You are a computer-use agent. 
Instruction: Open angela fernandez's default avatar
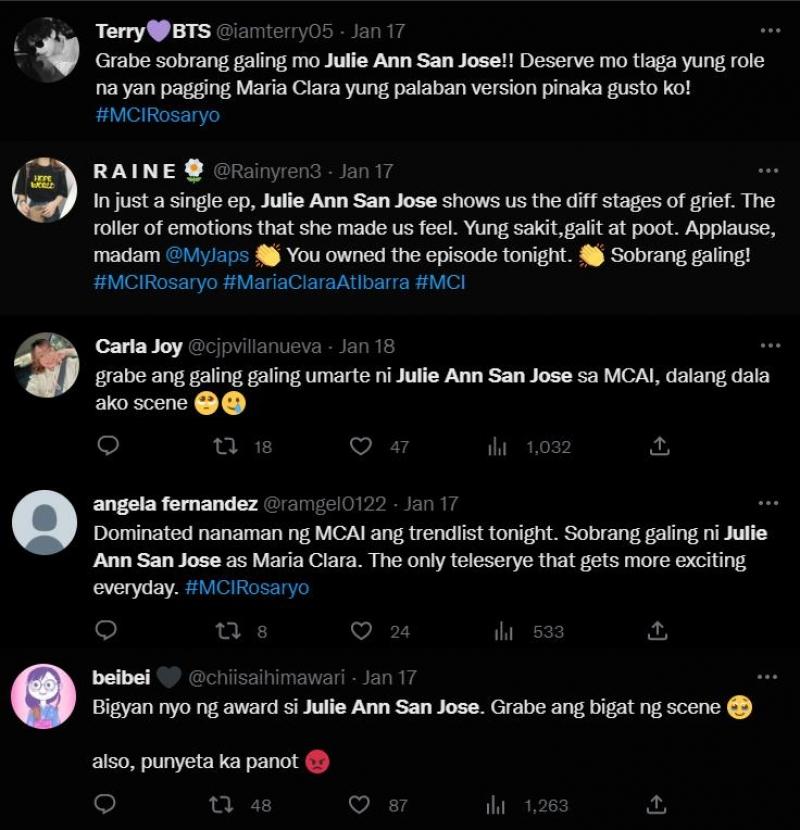coord(44,522)
